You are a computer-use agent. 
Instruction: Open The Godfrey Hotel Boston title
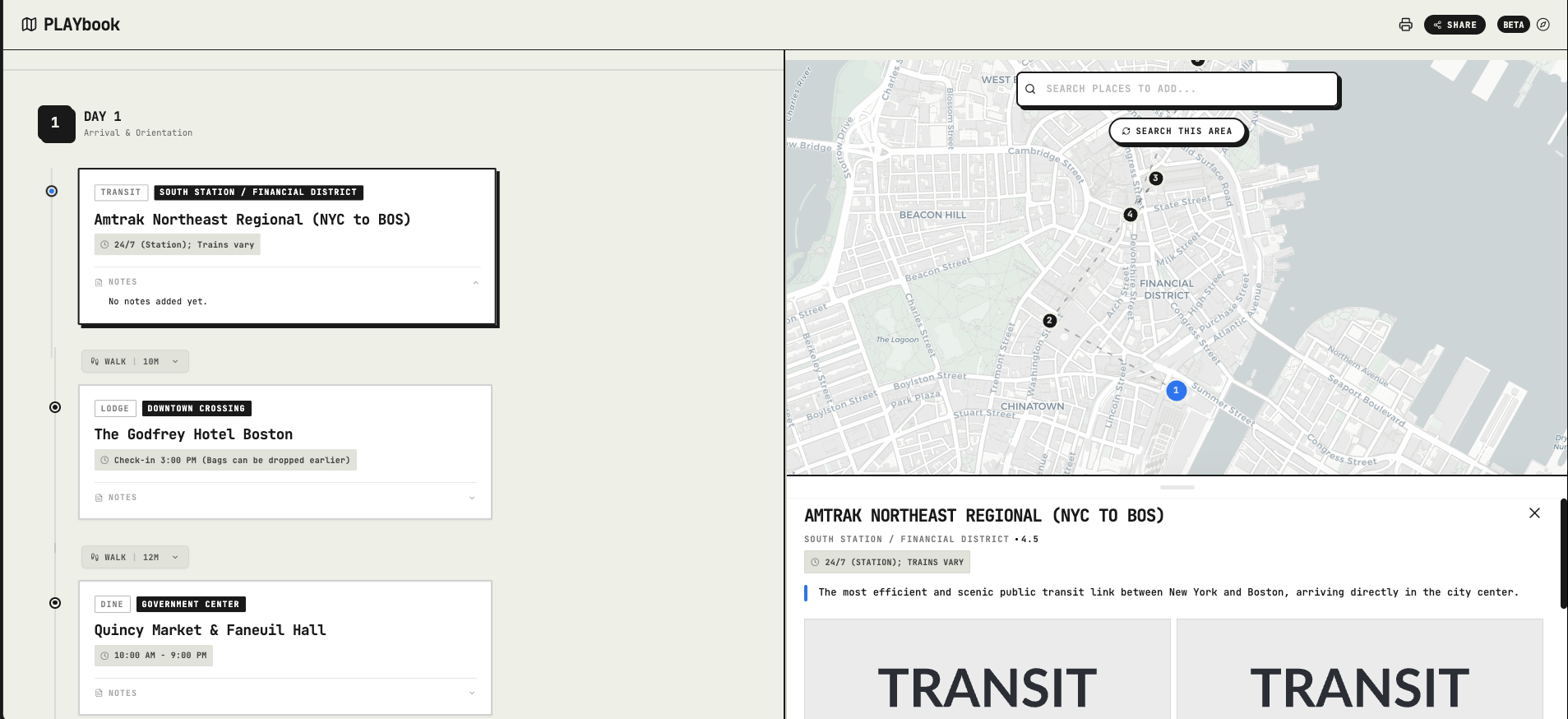(x=193, y=434)
